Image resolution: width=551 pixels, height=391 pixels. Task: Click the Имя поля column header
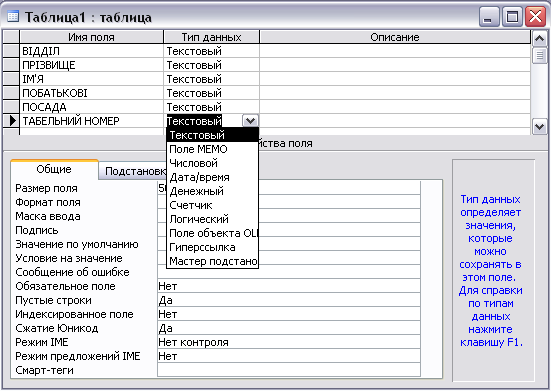click(x=91, y=37)
